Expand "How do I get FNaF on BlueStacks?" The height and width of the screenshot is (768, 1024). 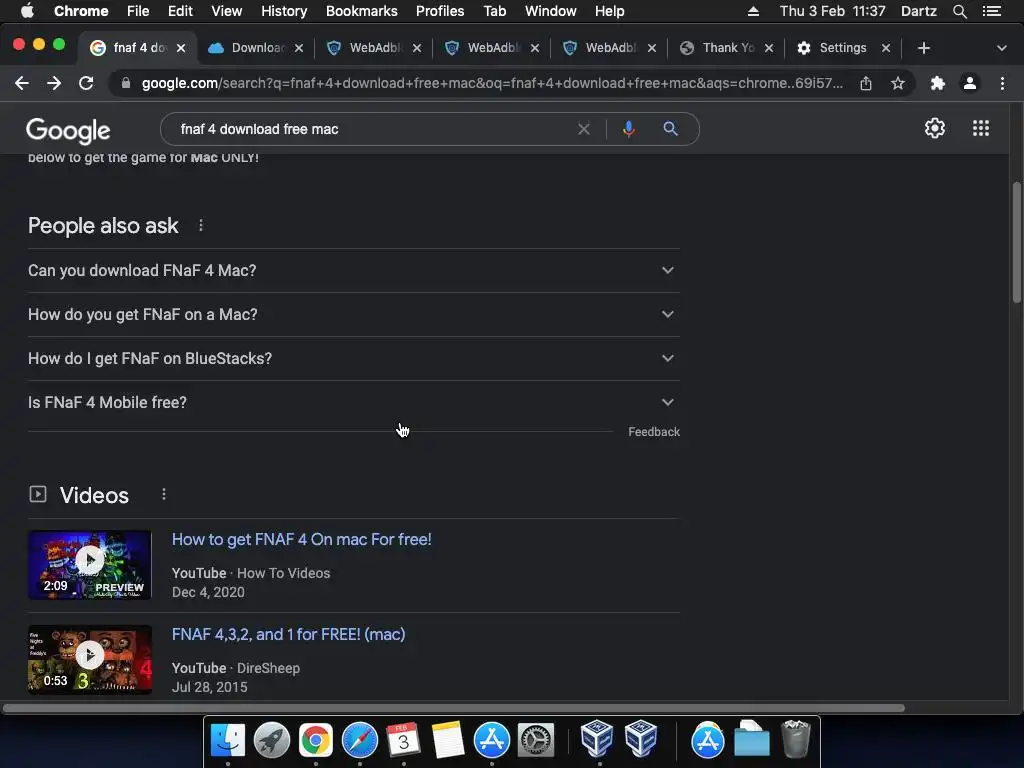pyautogui.click(x=353, y=358)
